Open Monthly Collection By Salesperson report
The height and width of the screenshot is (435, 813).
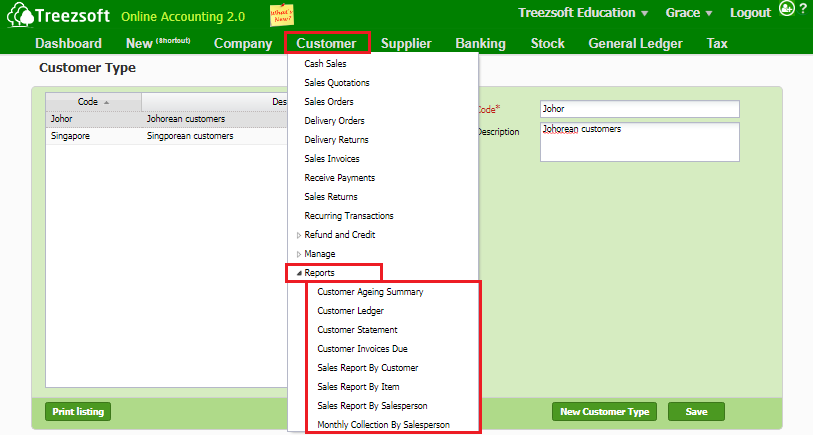383,425
